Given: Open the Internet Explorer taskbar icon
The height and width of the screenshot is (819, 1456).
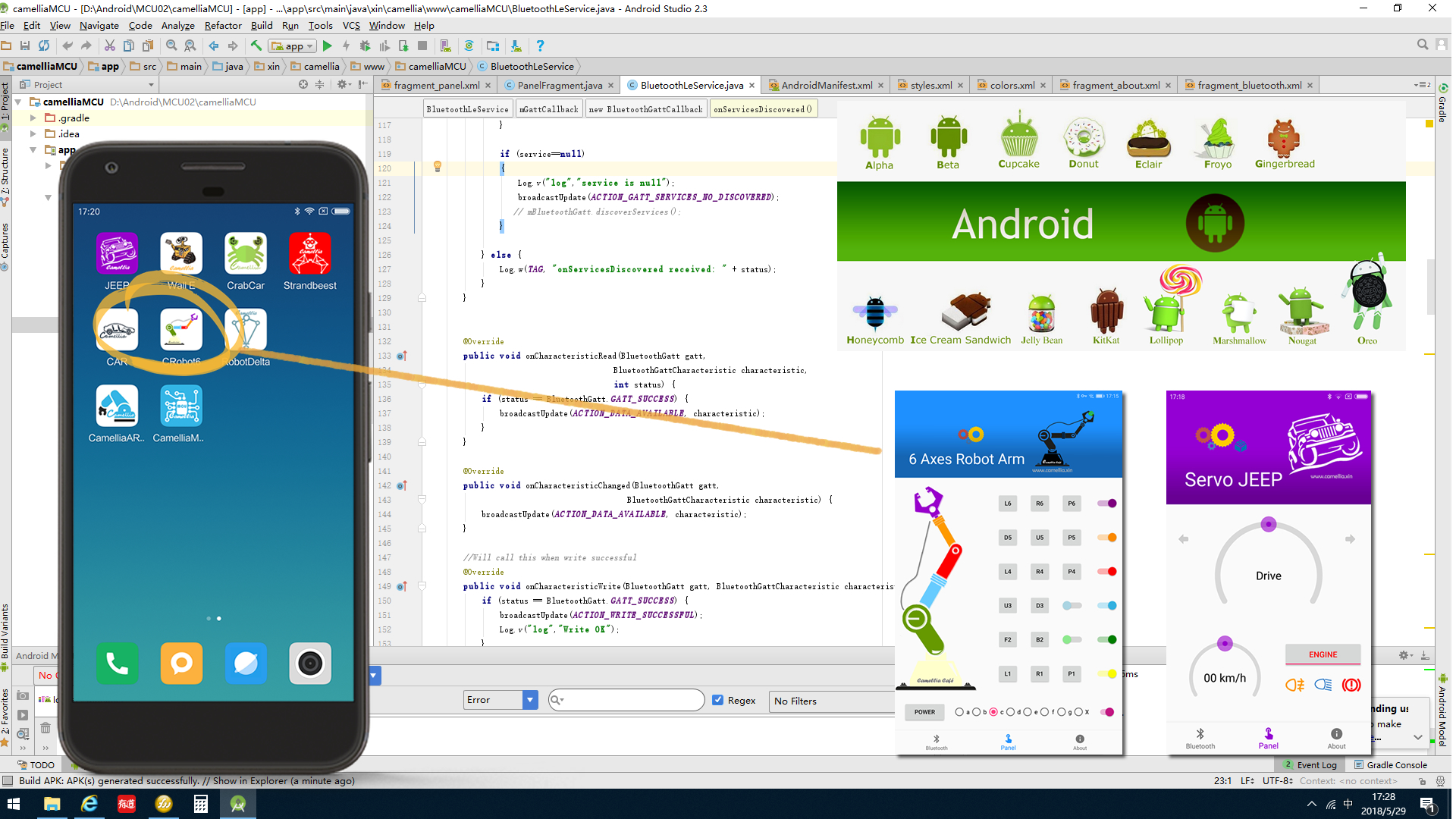Looking at the screenshot, I should 89,804.
